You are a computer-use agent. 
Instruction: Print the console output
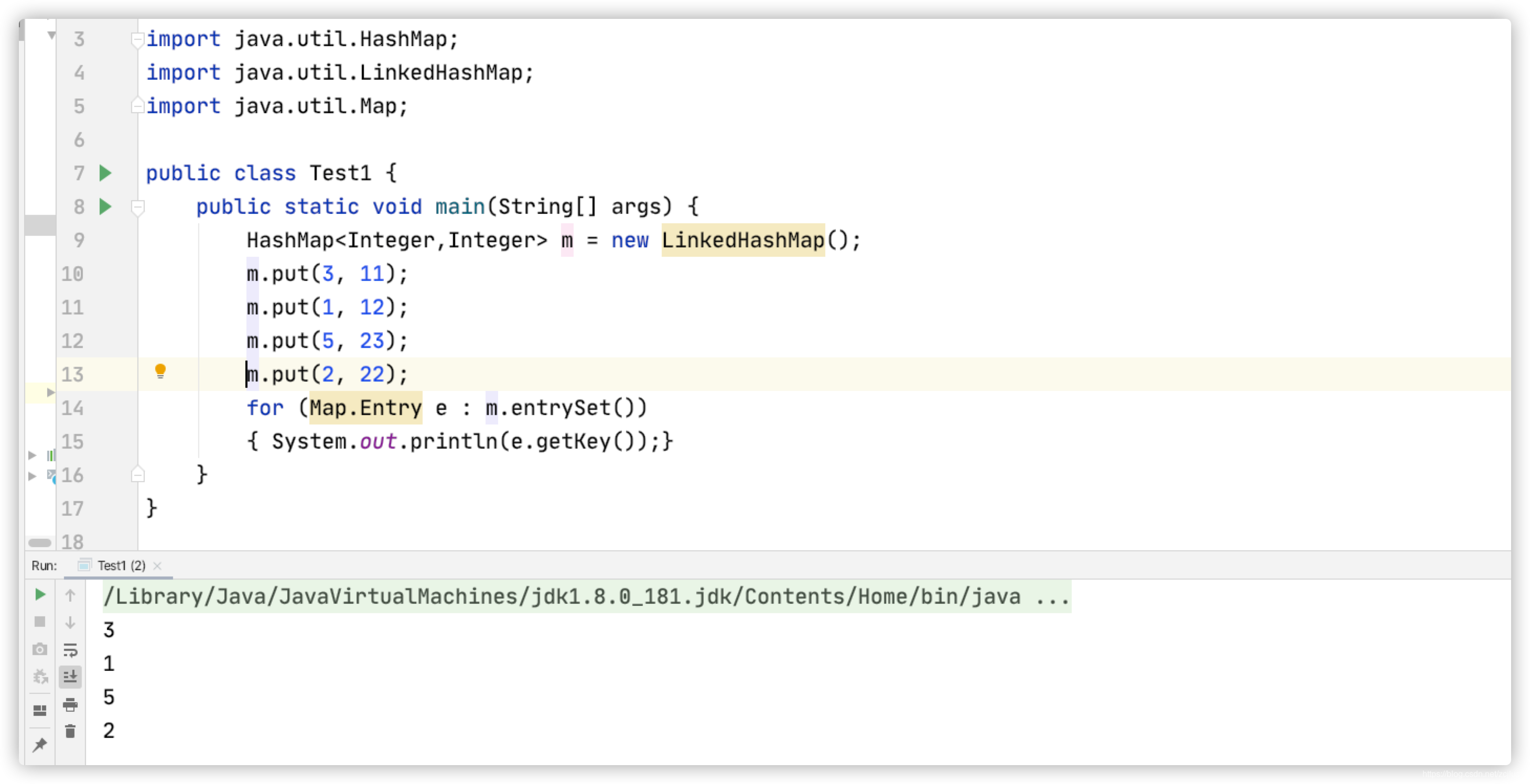tap(70, 705)
